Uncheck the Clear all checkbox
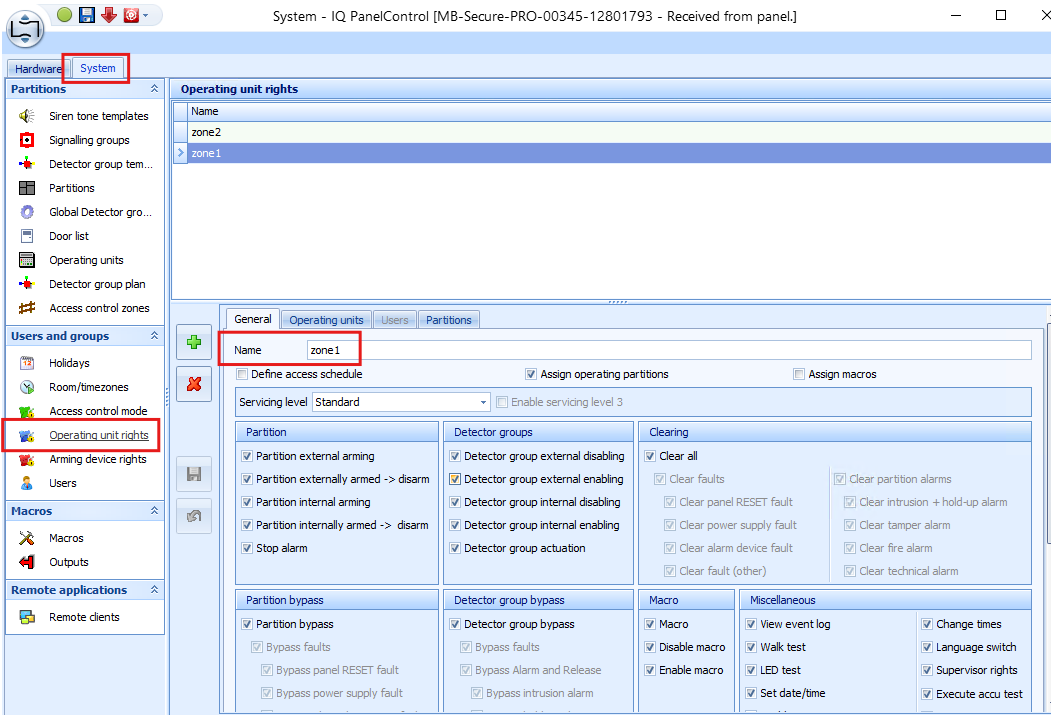This screenshot has height=715, width=1051. 650,456
